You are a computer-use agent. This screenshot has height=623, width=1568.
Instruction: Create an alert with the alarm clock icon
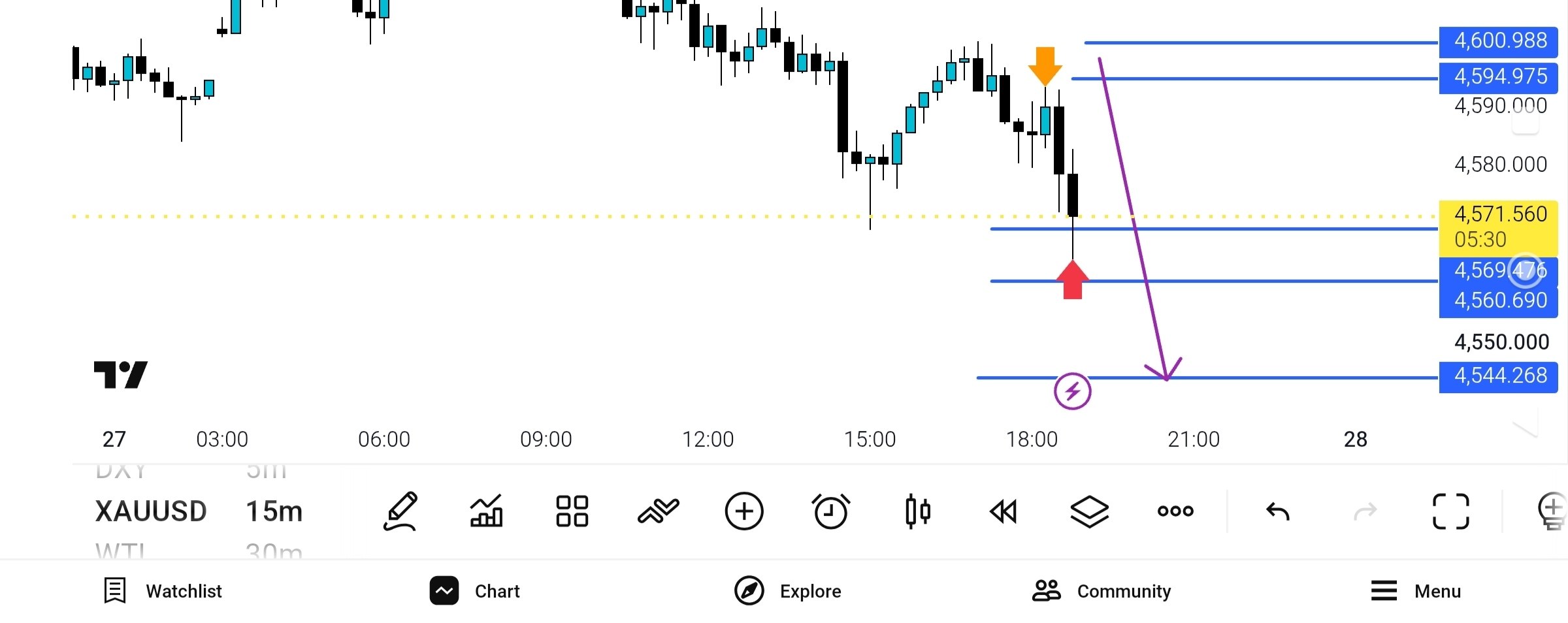pyautogui.click(x=830, y=511)
